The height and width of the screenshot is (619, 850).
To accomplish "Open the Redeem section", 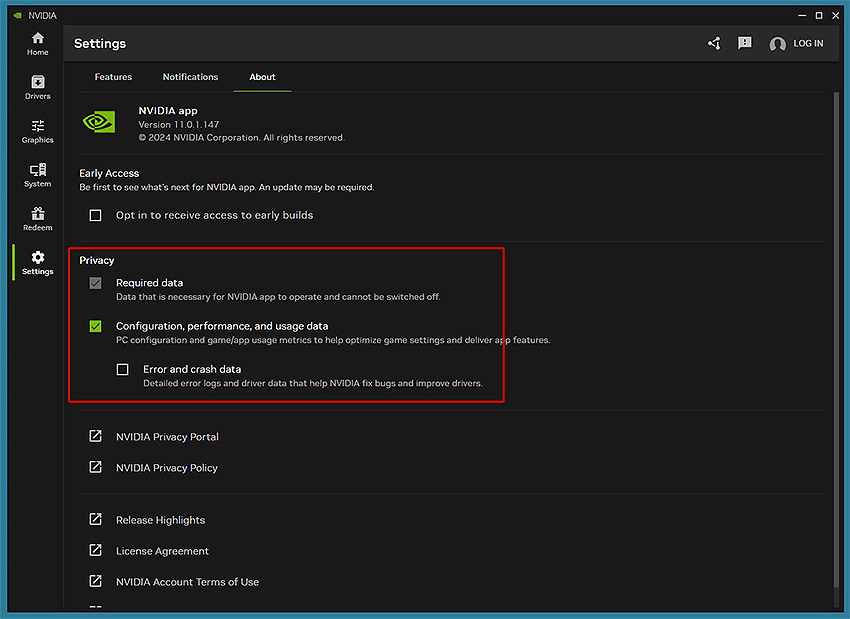I will (37, 219).
